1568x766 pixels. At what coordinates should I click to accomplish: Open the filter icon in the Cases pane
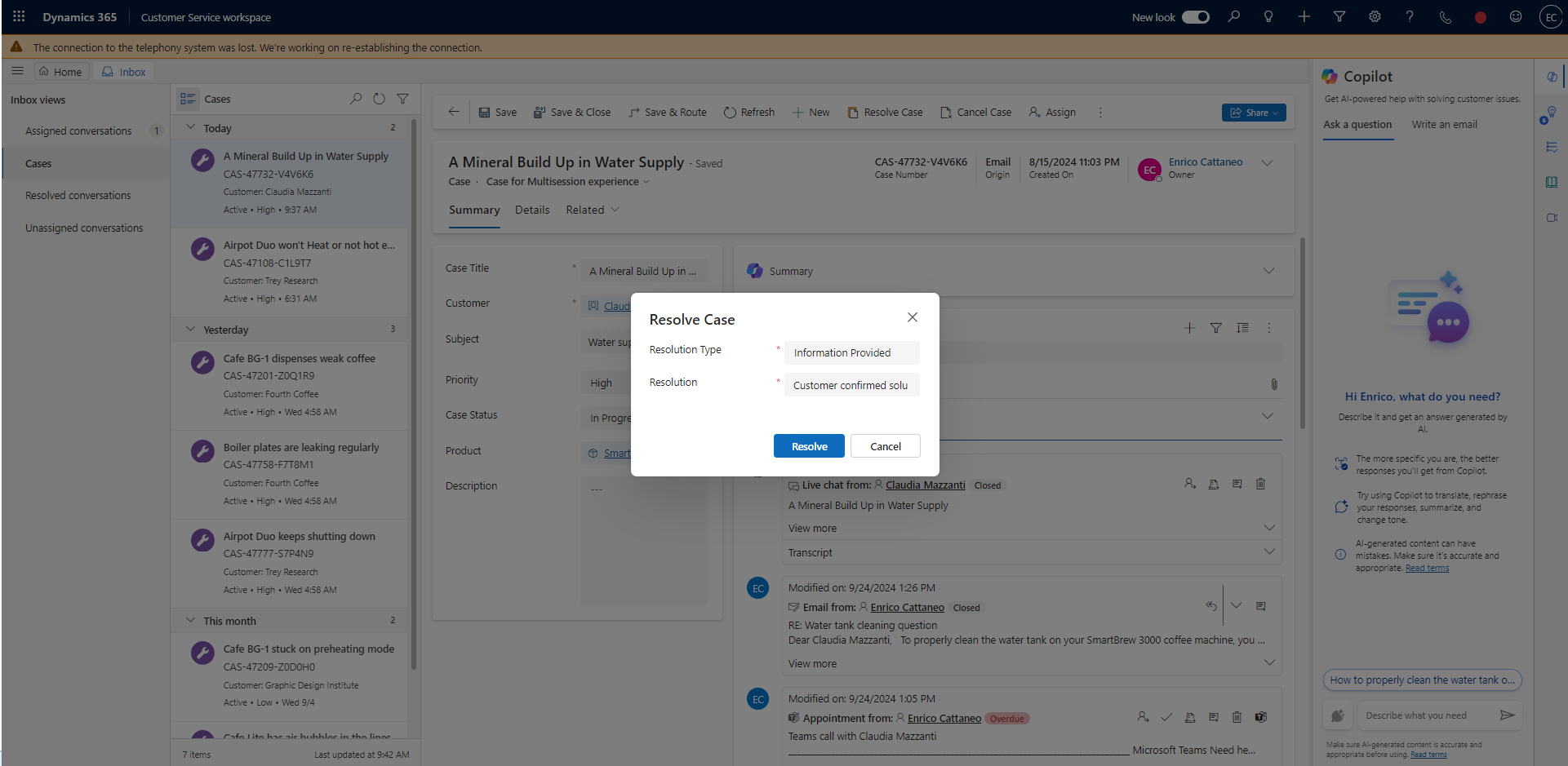[x=402, y=99]
